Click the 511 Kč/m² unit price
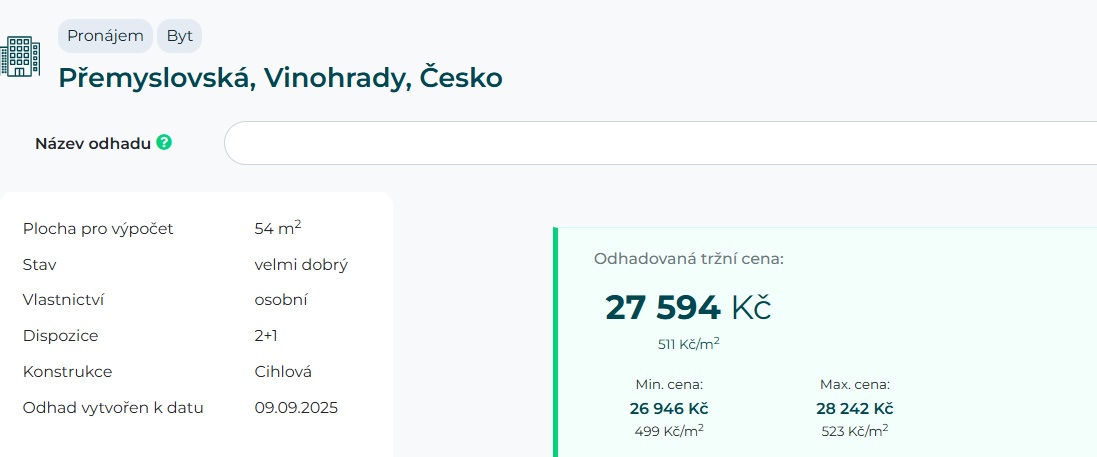1097x457 pixels. [x=689, y=344]
